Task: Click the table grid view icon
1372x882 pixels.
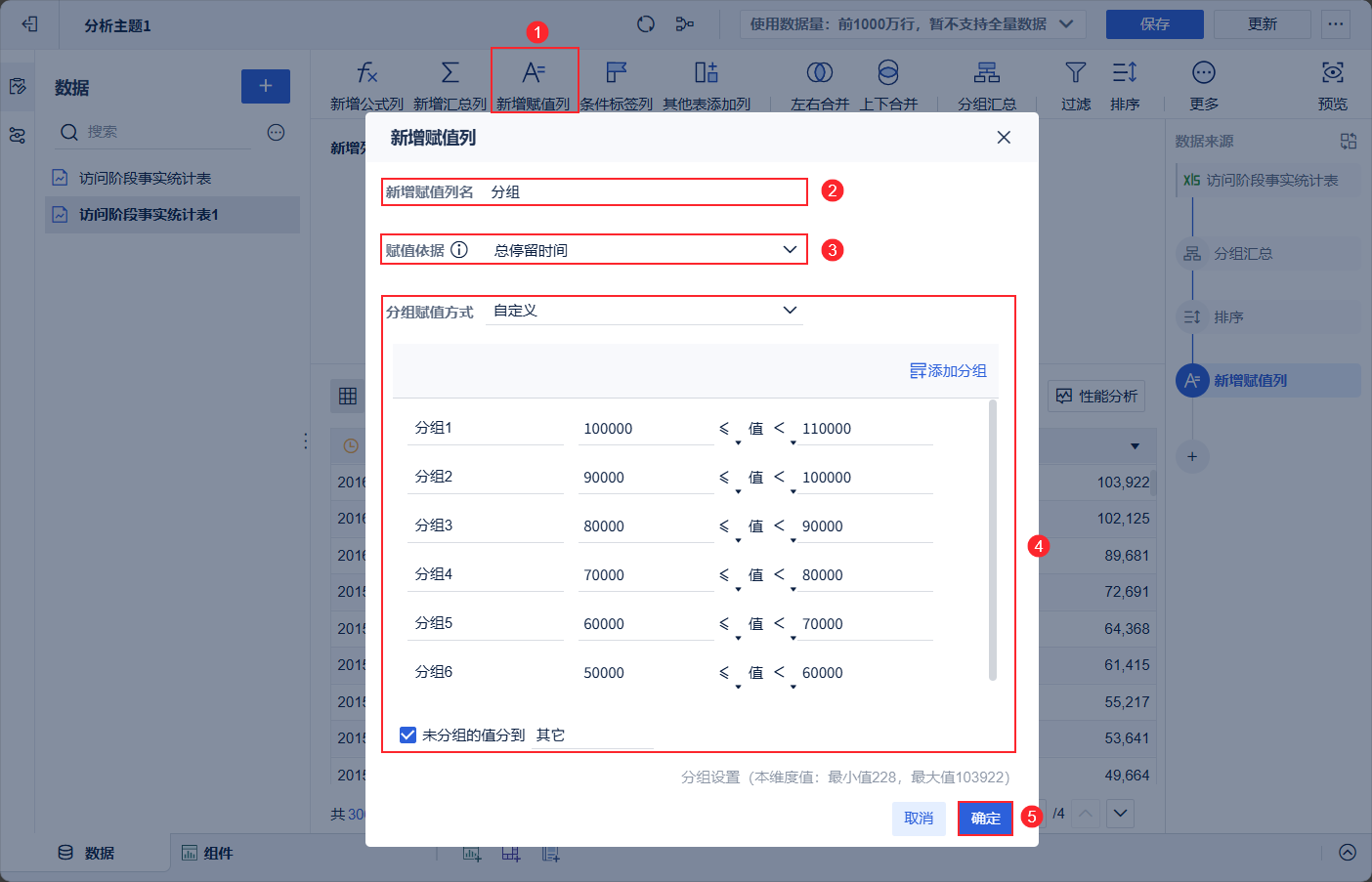Action: click(348, 396)
